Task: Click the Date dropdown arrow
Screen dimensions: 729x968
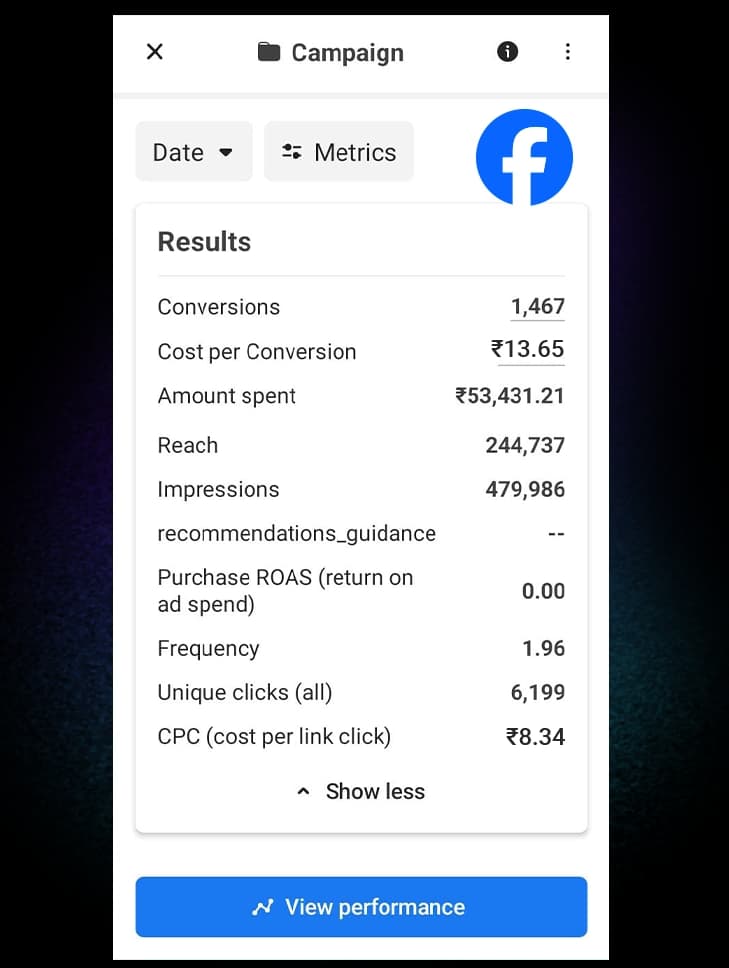Action: point(226,153)
